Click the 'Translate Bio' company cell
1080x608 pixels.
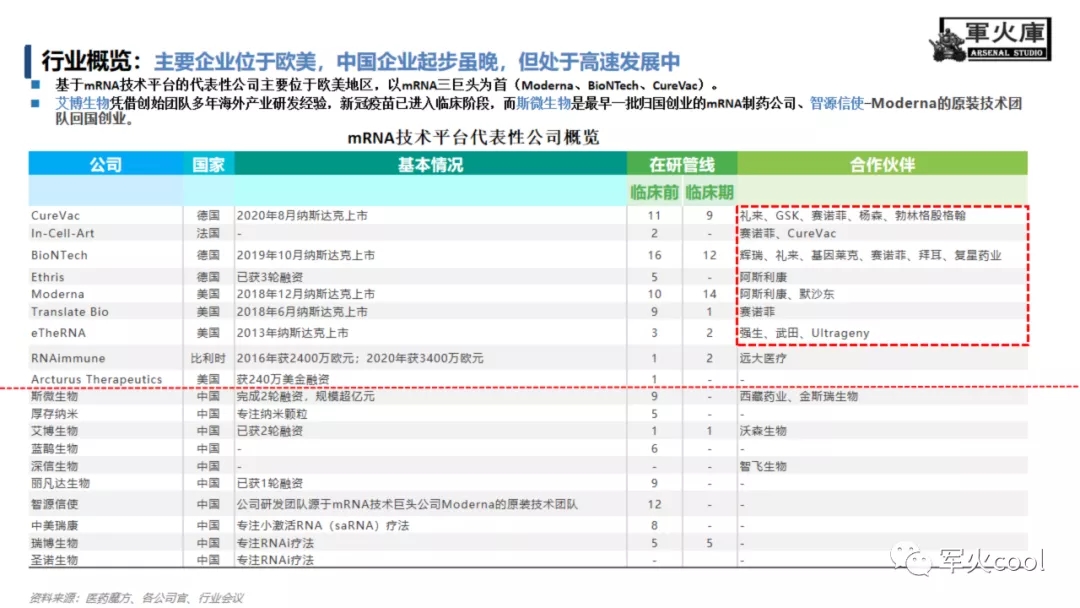point(70,312)
